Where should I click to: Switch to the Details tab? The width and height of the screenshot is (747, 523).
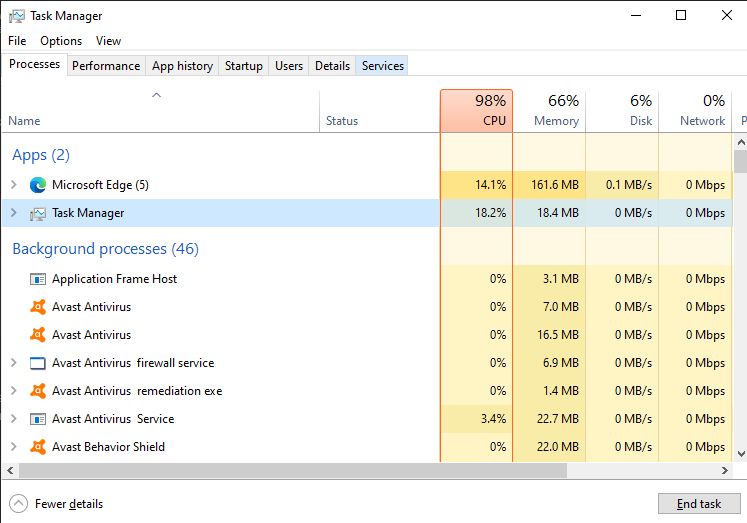[333, 66]
